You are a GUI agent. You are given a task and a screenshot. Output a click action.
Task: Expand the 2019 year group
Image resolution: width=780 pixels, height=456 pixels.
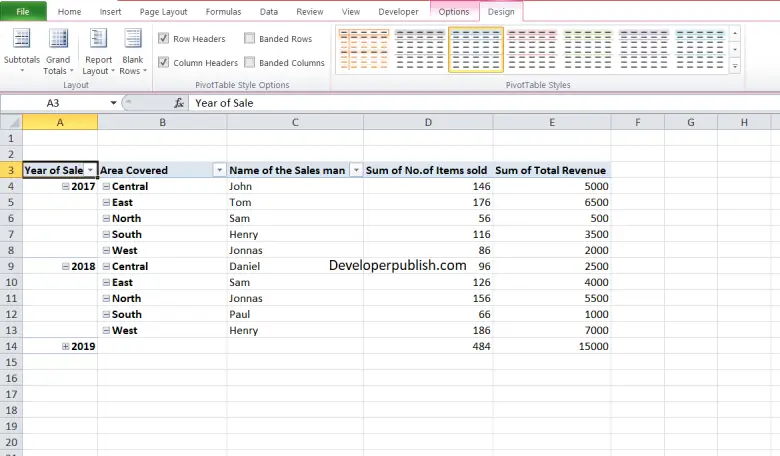point(66,346)
